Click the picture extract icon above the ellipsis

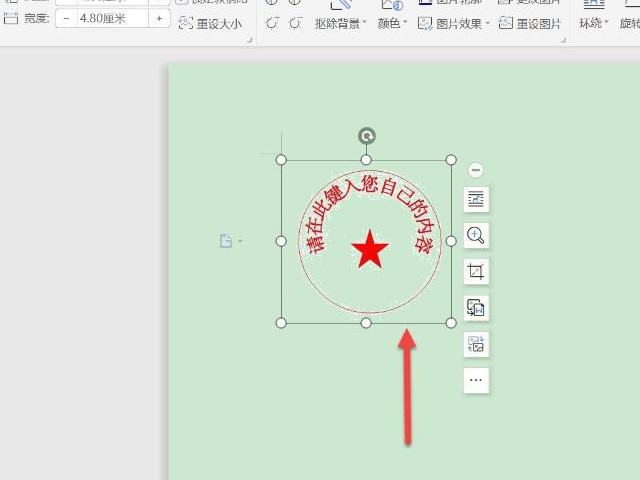(x=476, y=344)
